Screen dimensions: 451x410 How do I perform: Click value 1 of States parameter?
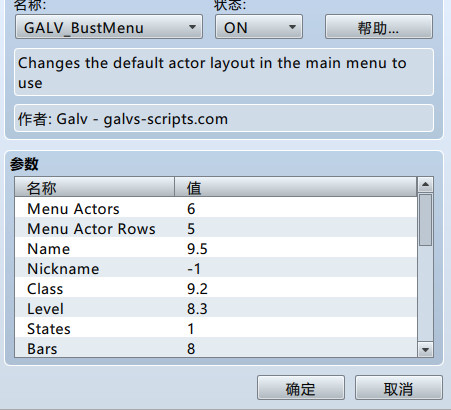(x=191, y=329)
